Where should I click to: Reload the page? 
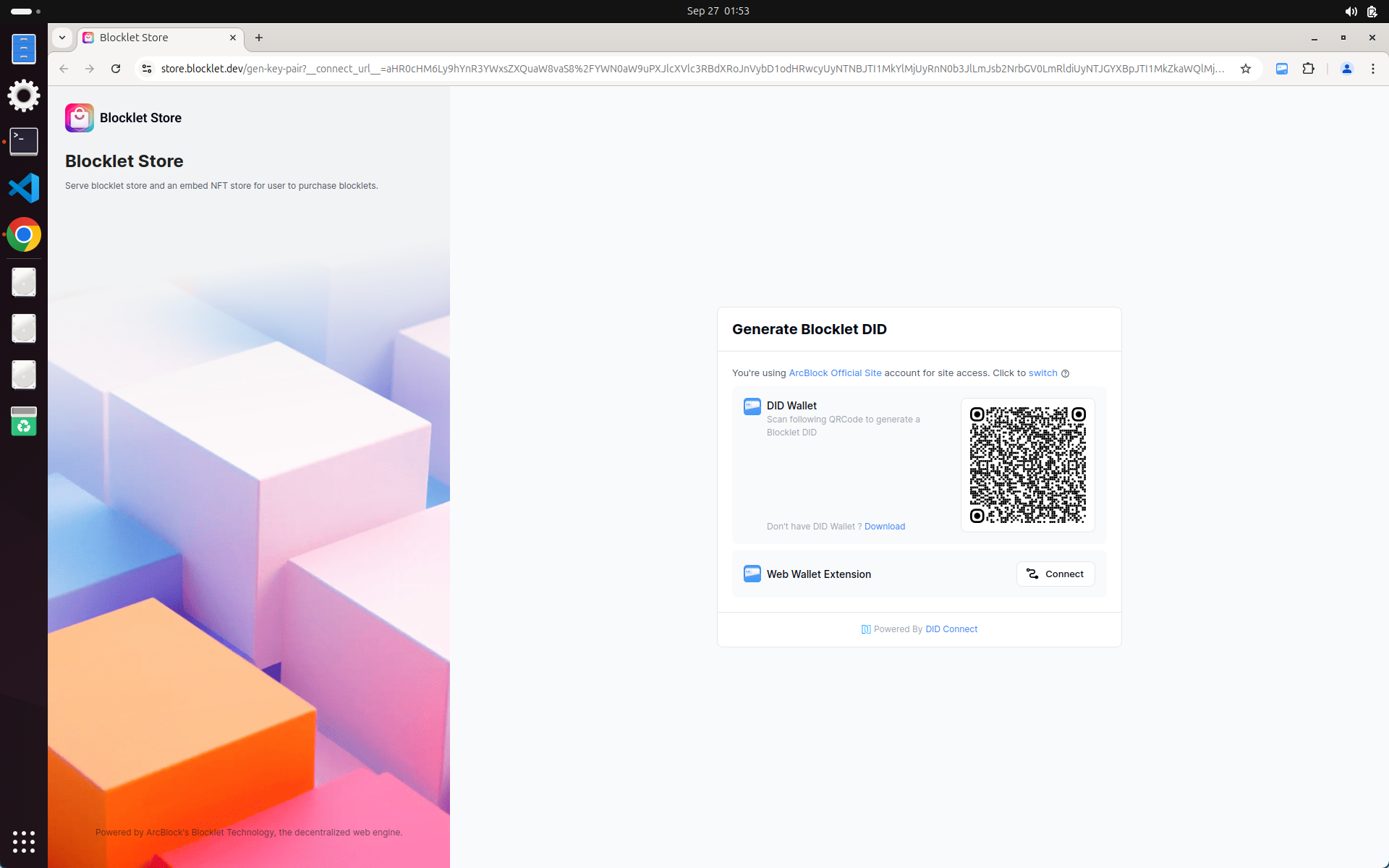pyautogui.click(x=116, y=69)
